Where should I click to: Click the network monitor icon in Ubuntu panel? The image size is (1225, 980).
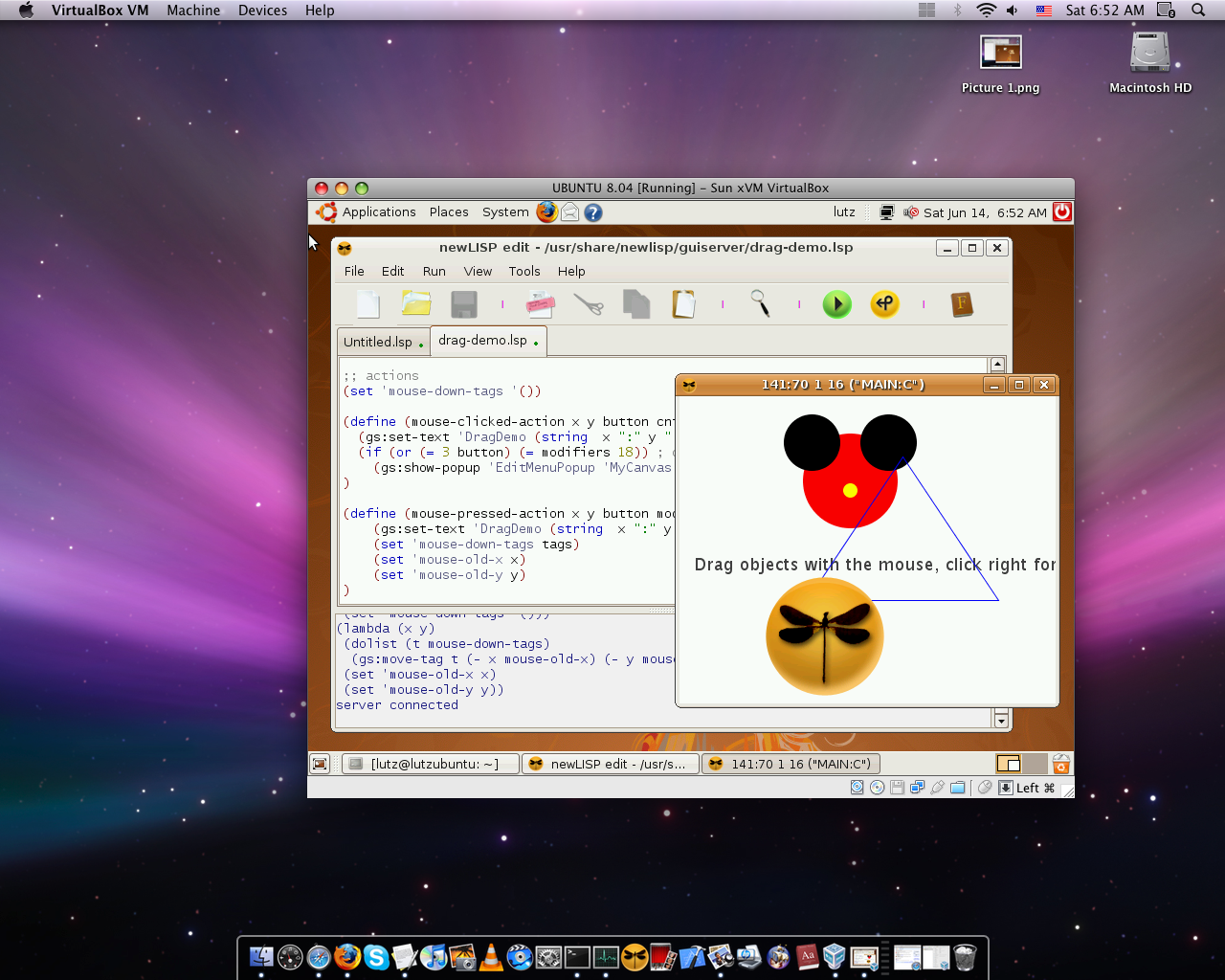[x=887, y=212]
